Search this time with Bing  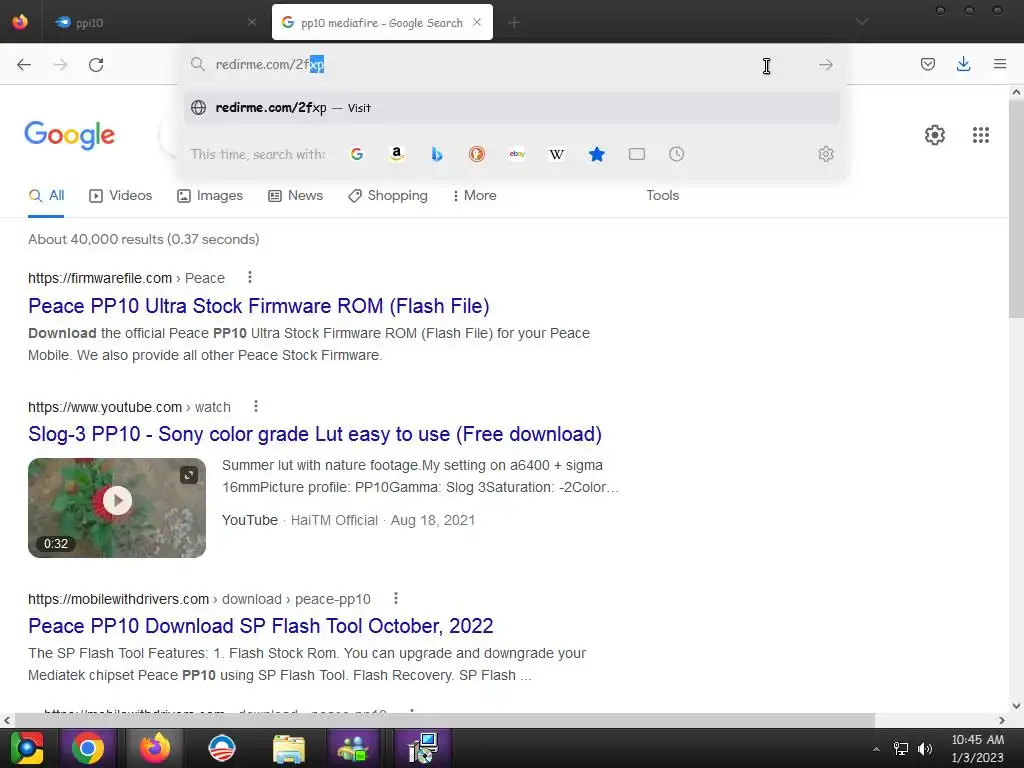437,154
